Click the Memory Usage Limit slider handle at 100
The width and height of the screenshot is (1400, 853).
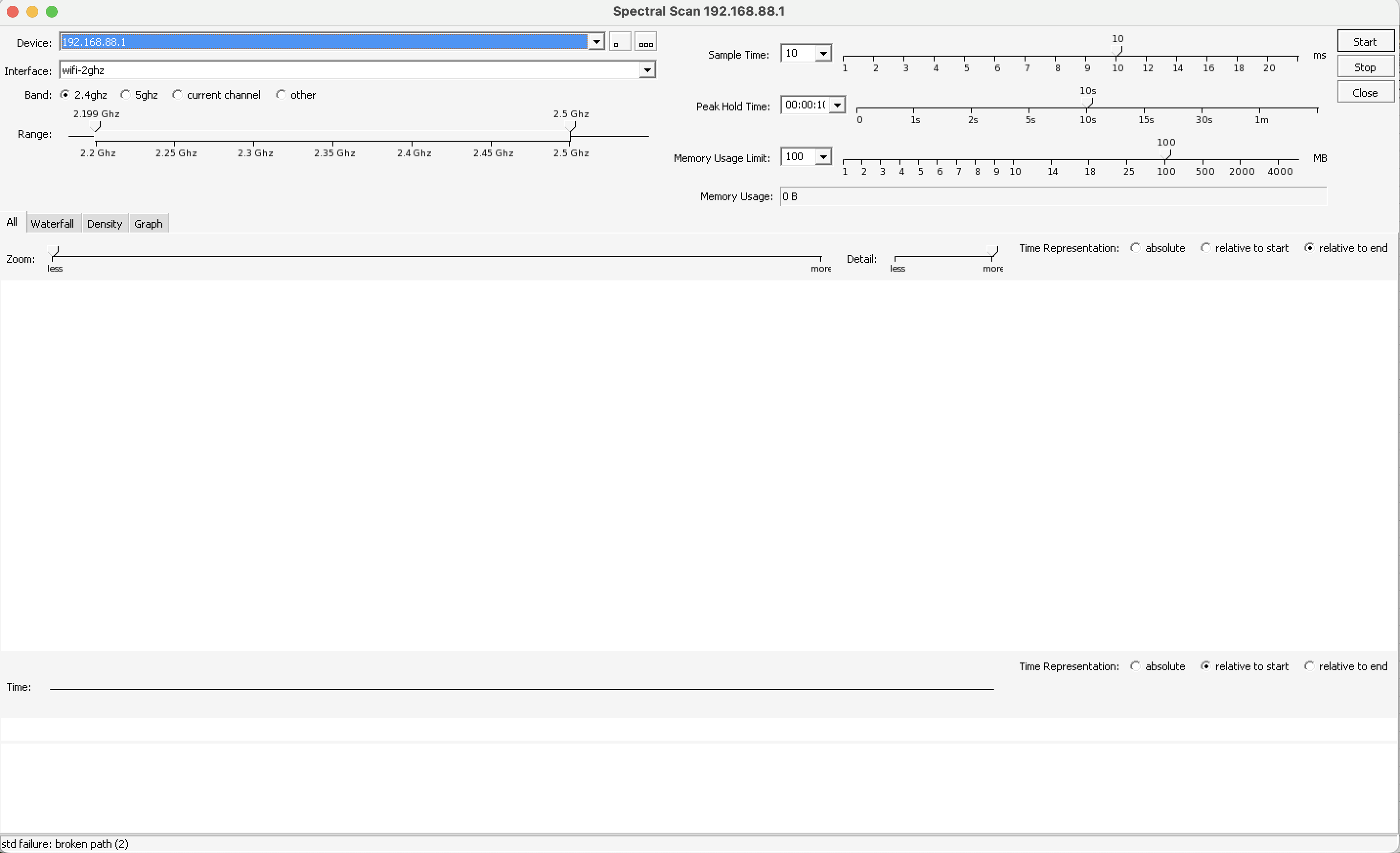tap(1165, 154)
